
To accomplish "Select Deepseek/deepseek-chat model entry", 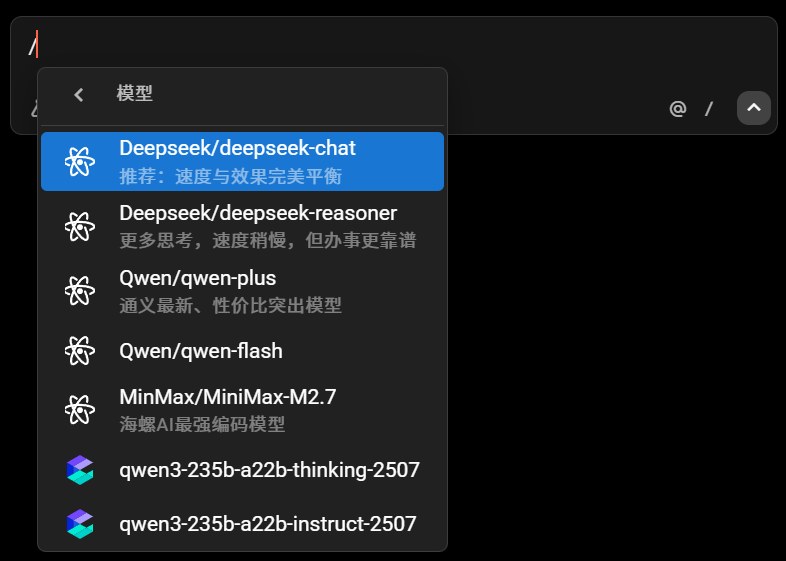I will tap(242, 161).
